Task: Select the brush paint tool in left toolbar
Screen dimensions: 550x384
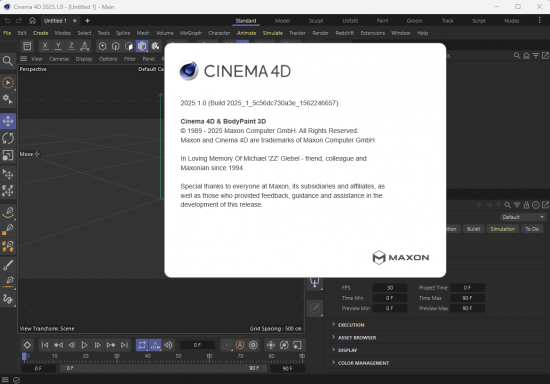Action: click(8, 265)
